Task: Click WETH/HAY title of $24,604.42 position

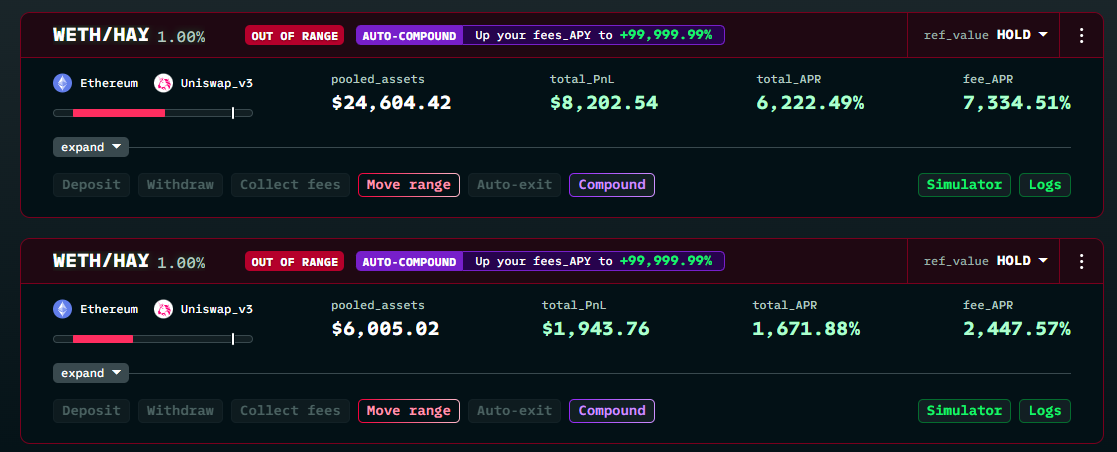Action: pyautogui.click(x=101, y=34)
